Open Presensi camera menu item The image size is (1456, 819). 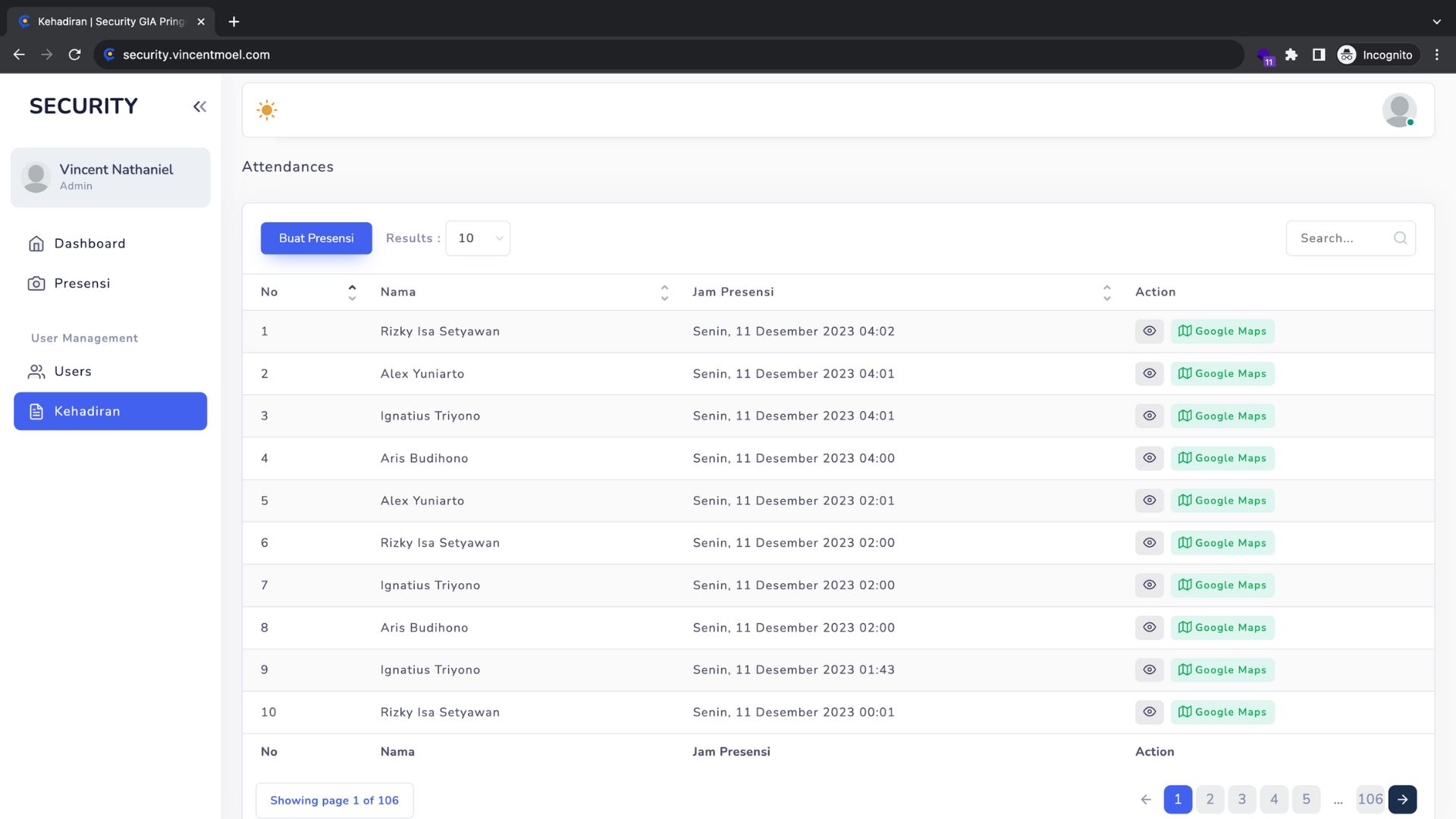tap(82, 284)
